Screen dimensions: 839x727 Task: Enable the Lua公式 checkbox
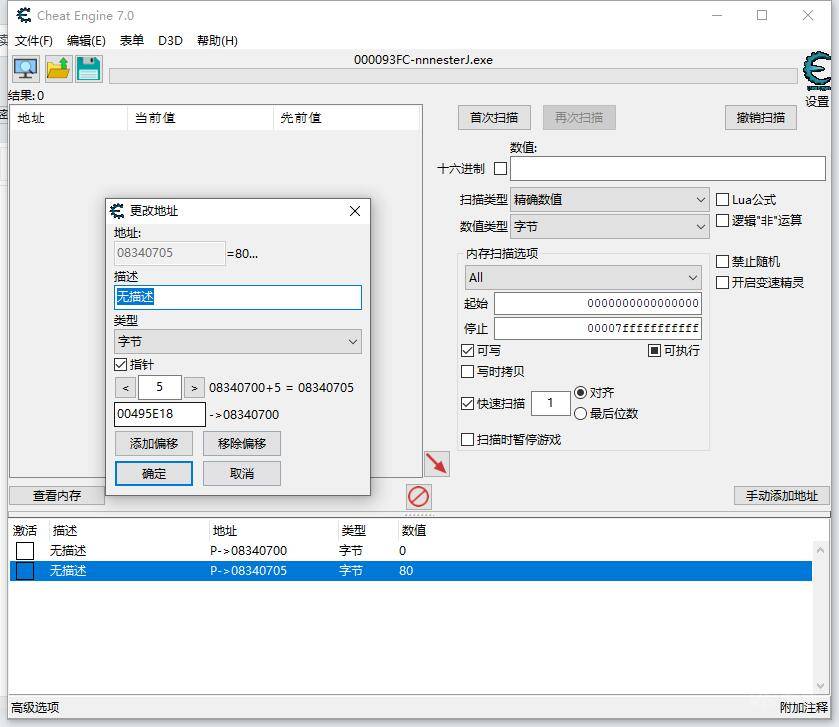[722, 200]
